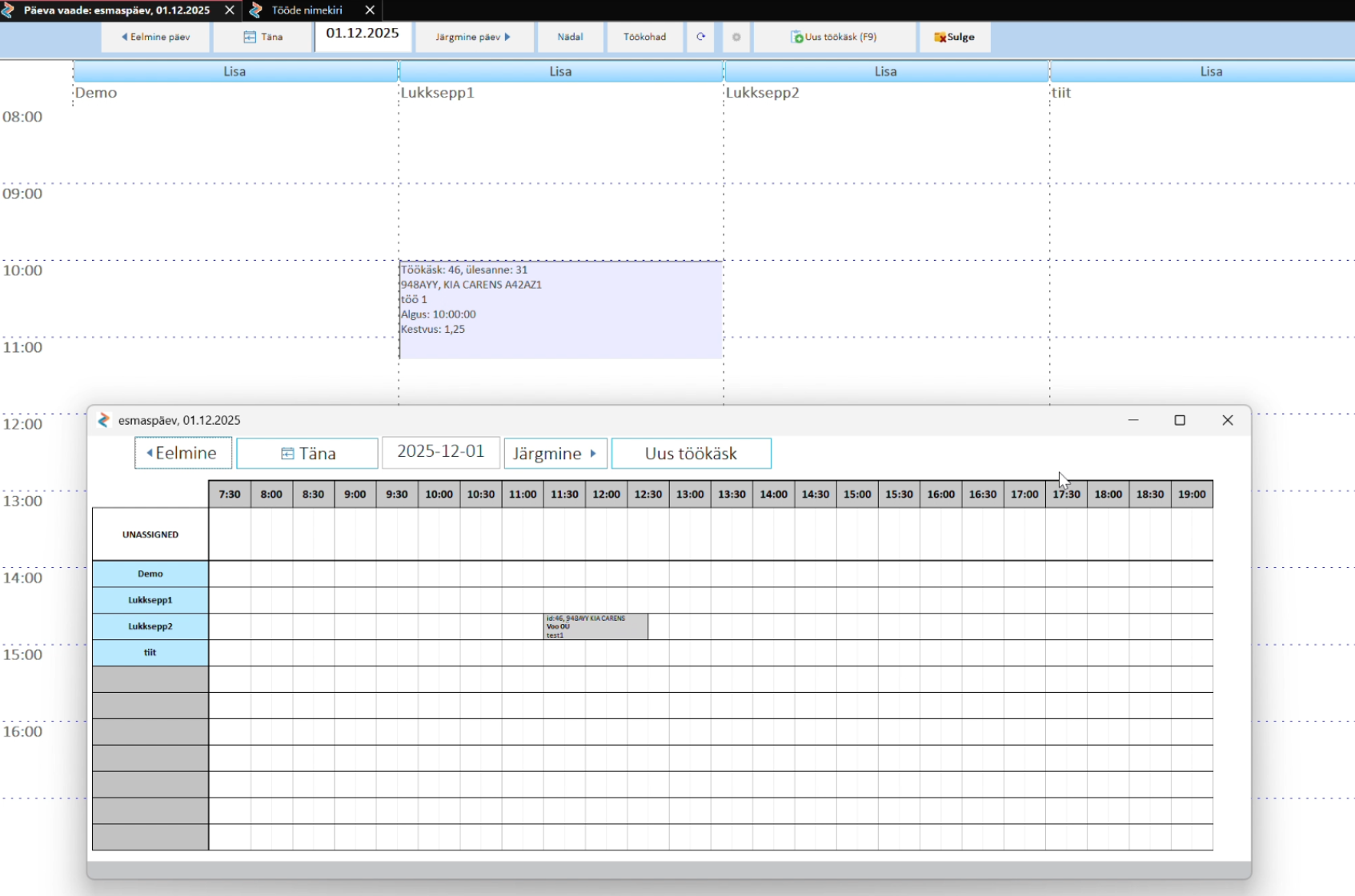Select the id:46 KIA CARENS block in Lukksepp2 row
Viewport: 1355px width, 896px height.
(x=595, y=626)
